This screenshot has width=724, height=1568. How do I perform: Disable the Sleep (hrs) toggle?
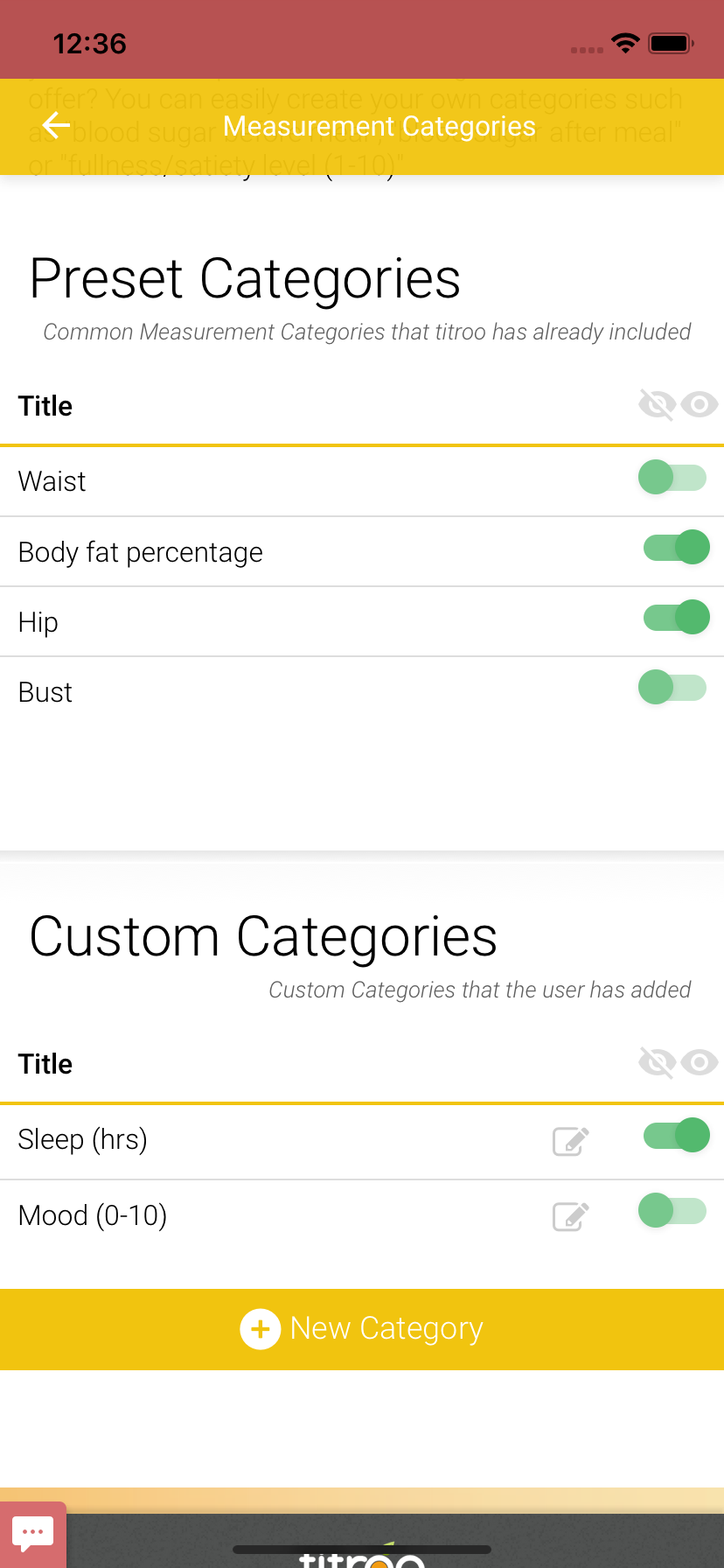coord(677,1136)
